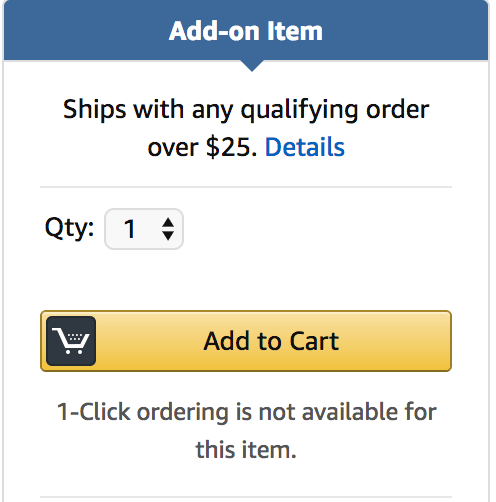Screen dimensions: 496x502
Task: Click the Ships with any qualifying order text
Action: pyautogui.click(x=246, y=110)
